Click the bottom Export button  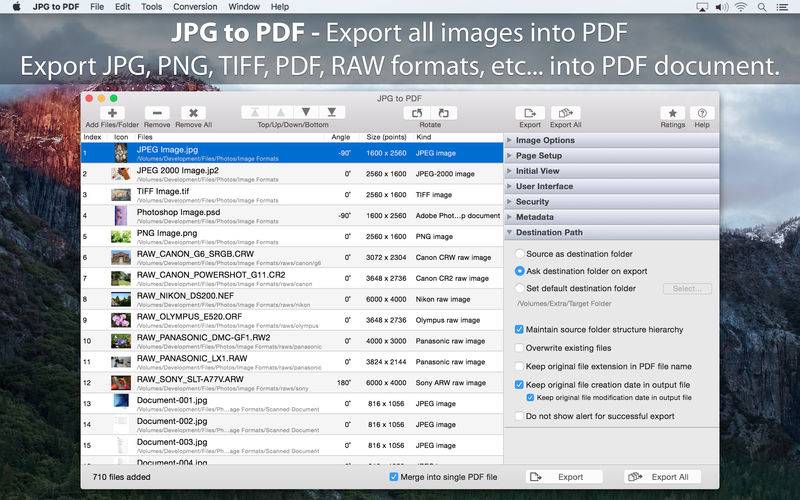564,477
